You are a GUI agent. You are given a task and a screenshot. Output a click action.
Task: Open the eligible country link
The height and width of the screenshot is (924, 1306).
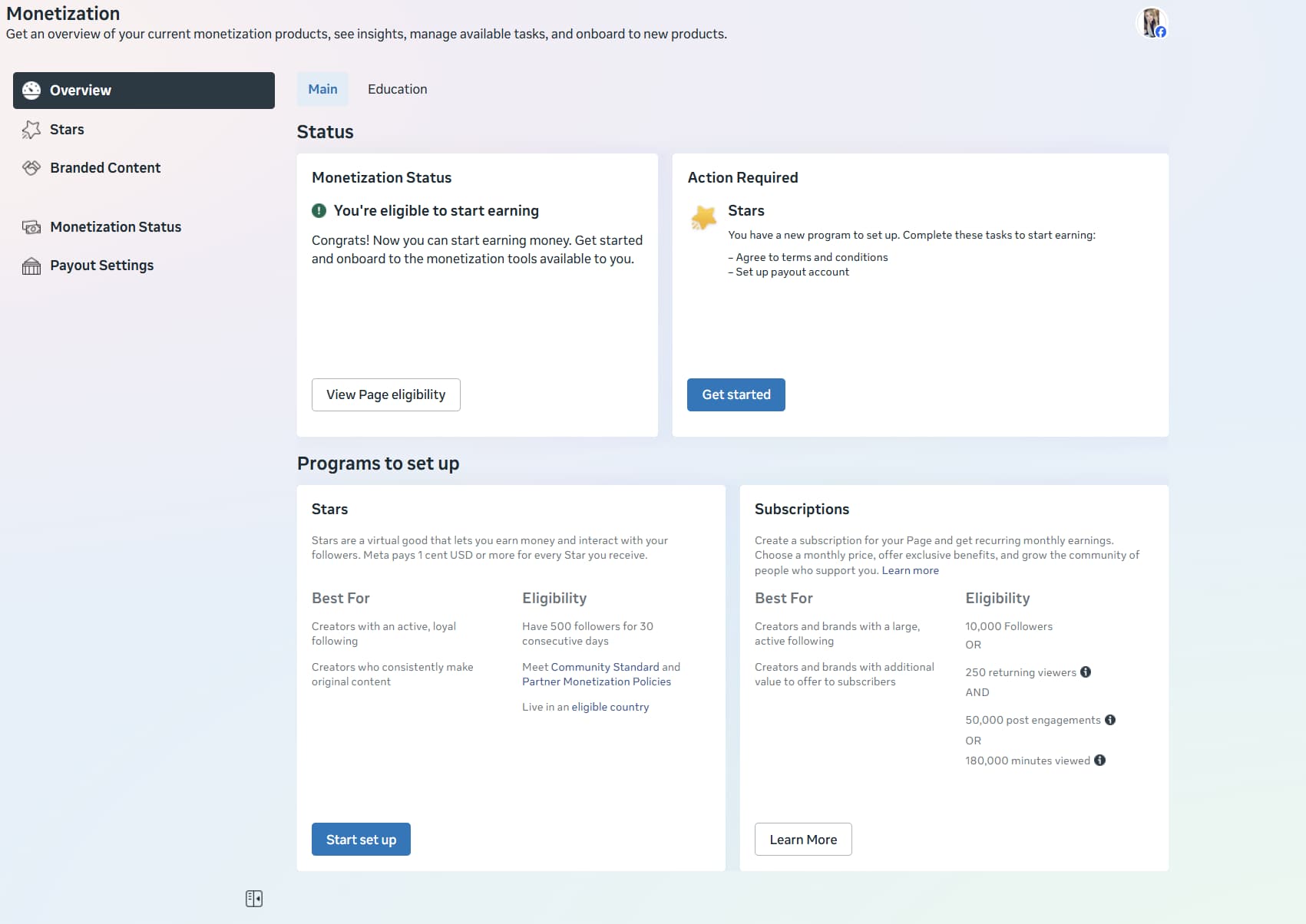coord(610,707)
